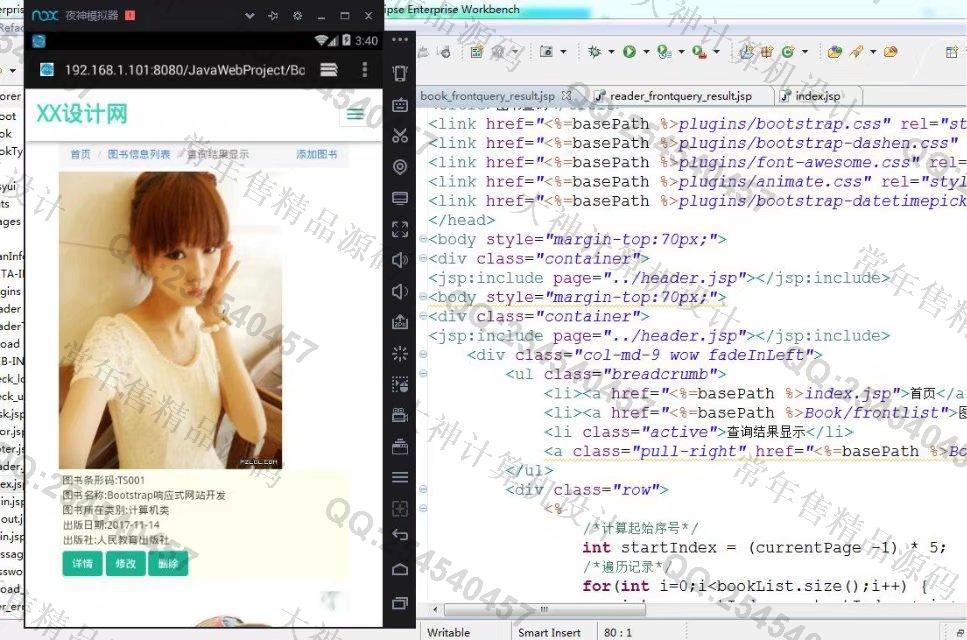Lower volume with the quieter speaker icon
967x640 pixels.
coord(400,291)
